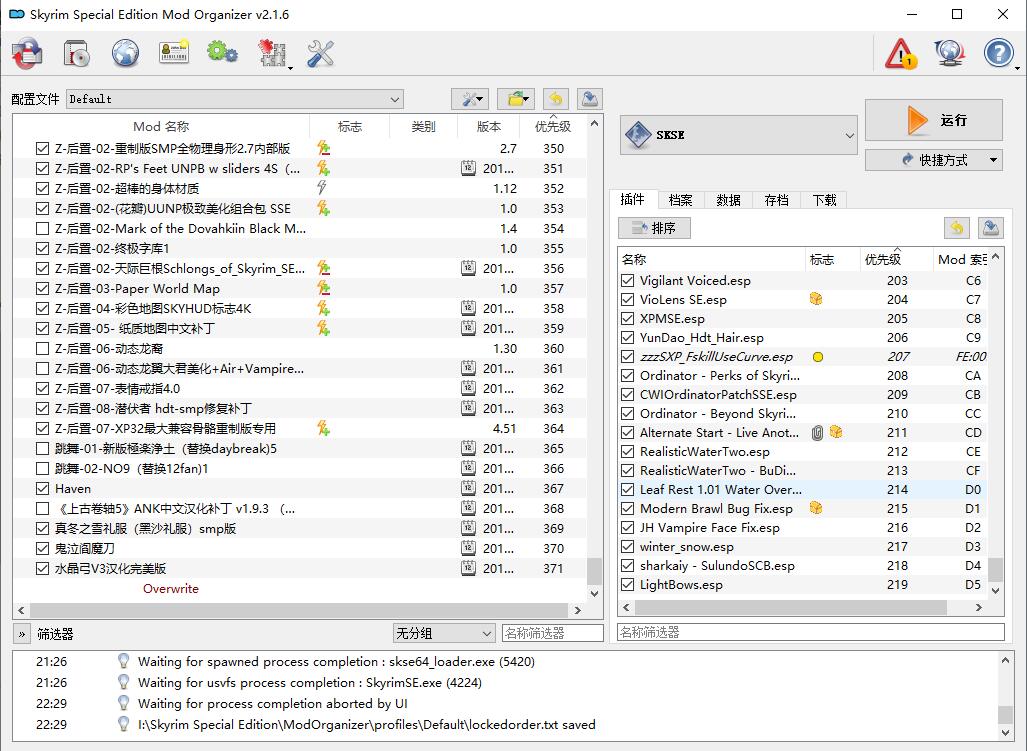This screenshot has width=1027, height=751.
Task: Enable the Mark of the Dovahkiin Black mod checkbox
Action: click(43, 229)
